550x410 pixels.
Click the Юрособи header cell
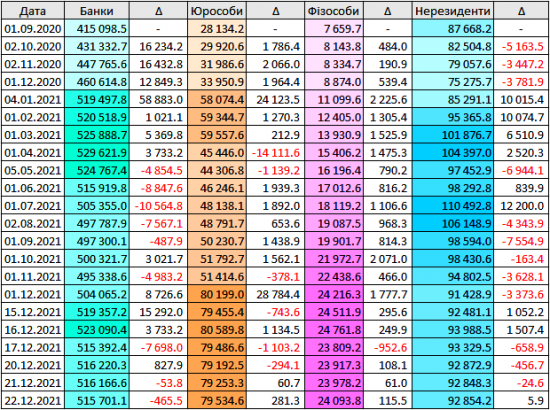pos(216,11)
